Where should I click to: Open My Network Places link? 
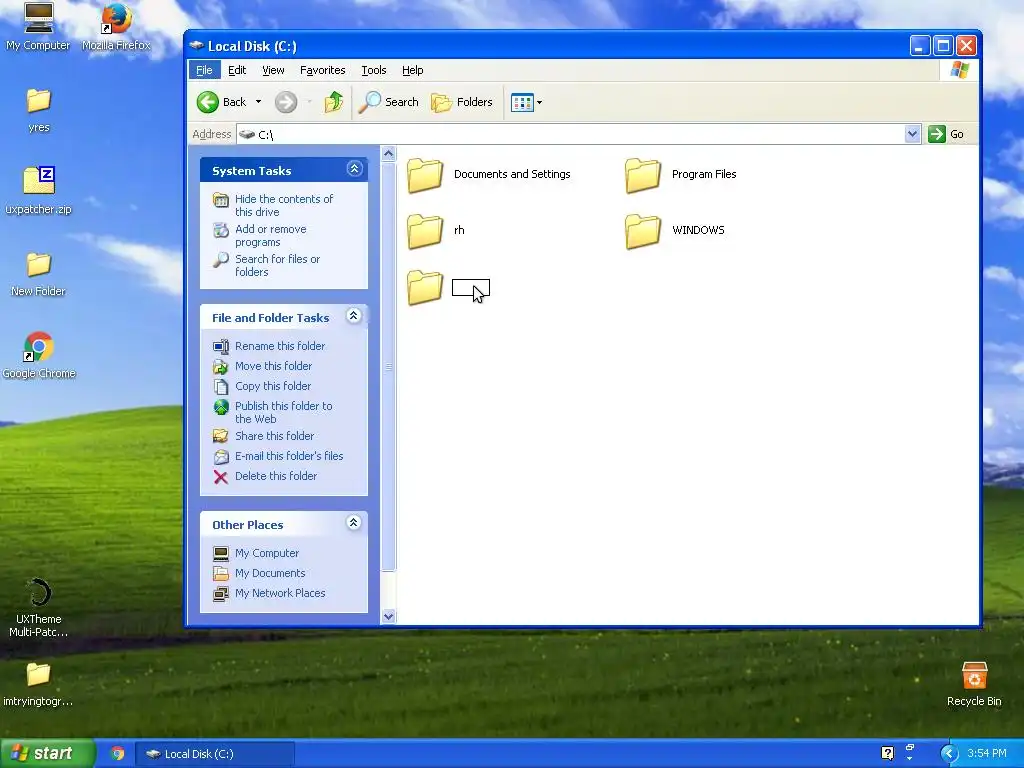[280, 593]
